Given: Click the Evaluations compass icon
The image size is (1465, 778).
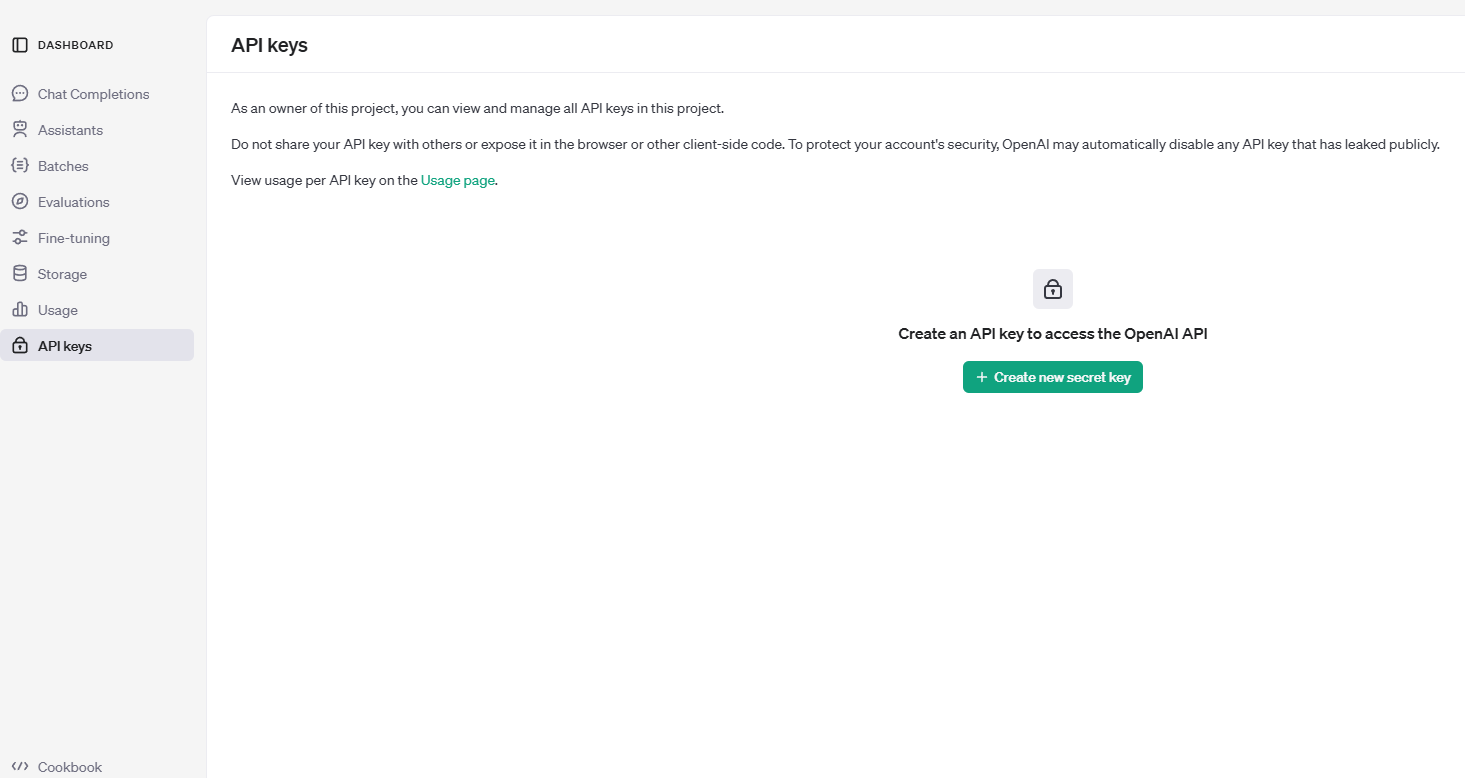Looking at the screenshot, I should [20, 202].
